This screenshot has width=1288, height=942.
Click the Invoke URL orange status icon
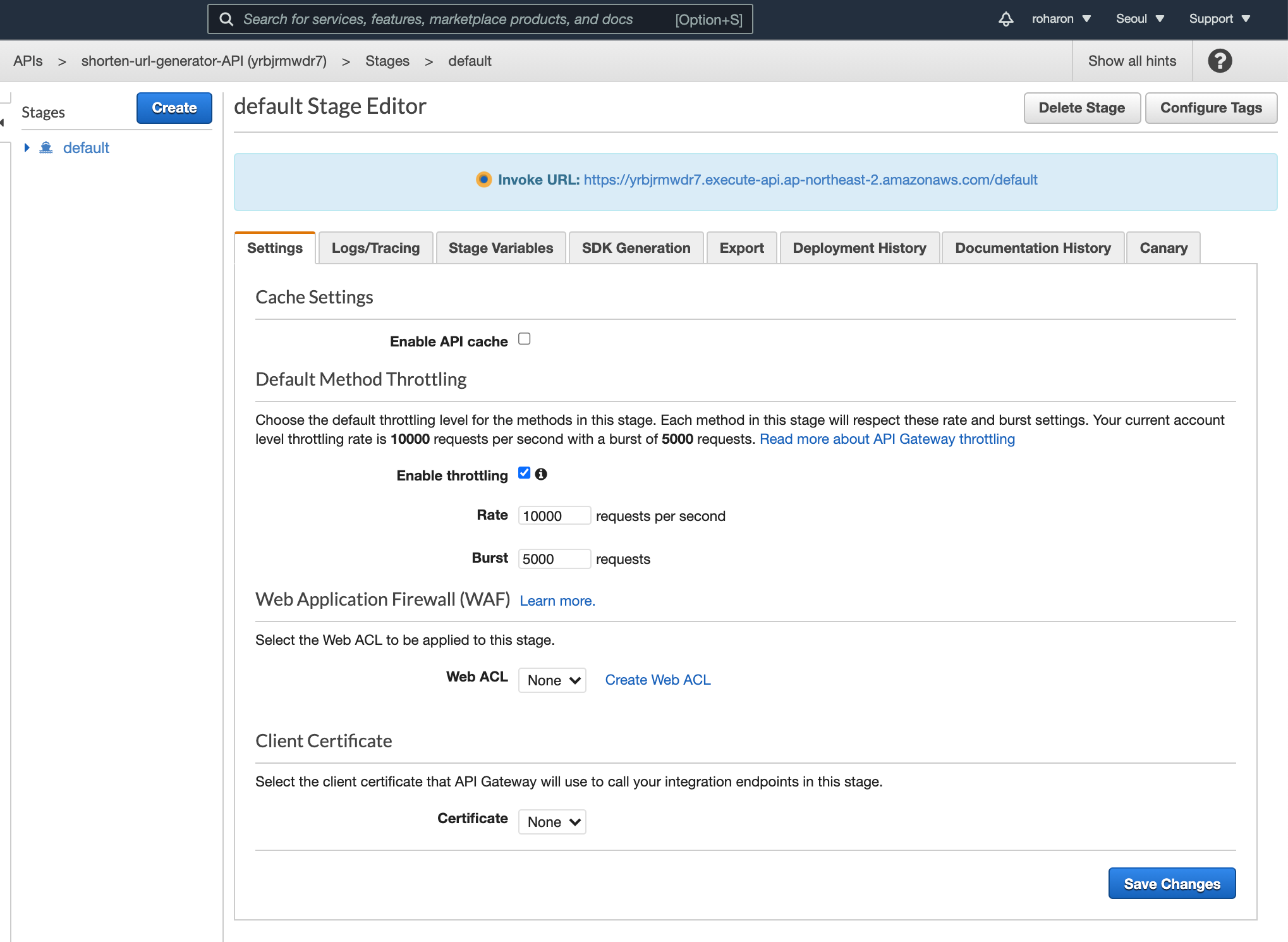pyautogui.click(x=483, y=180)
